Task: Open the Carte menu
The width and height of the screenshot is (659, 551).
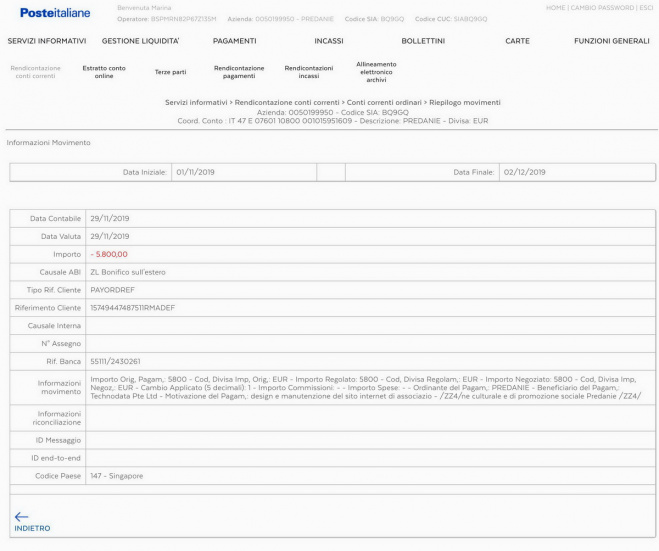Action: (x=517, y=41)
